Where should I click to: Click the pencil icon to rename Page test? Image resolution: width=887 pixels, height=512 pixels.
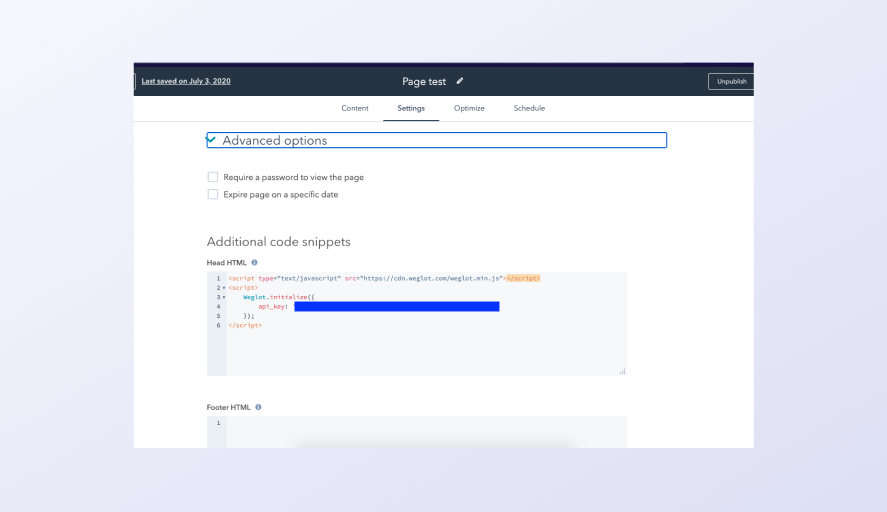click(460, 81)
